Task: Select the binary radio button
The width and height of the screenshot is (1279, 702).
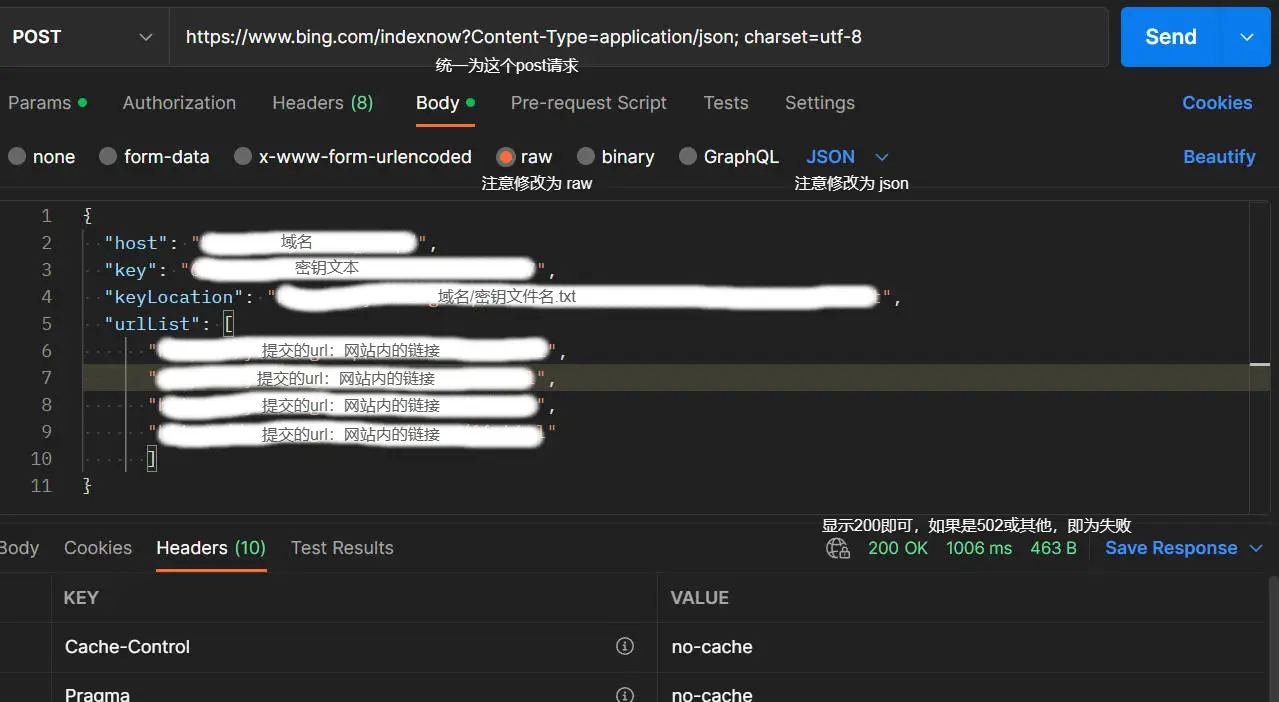Action: [586, 157]
